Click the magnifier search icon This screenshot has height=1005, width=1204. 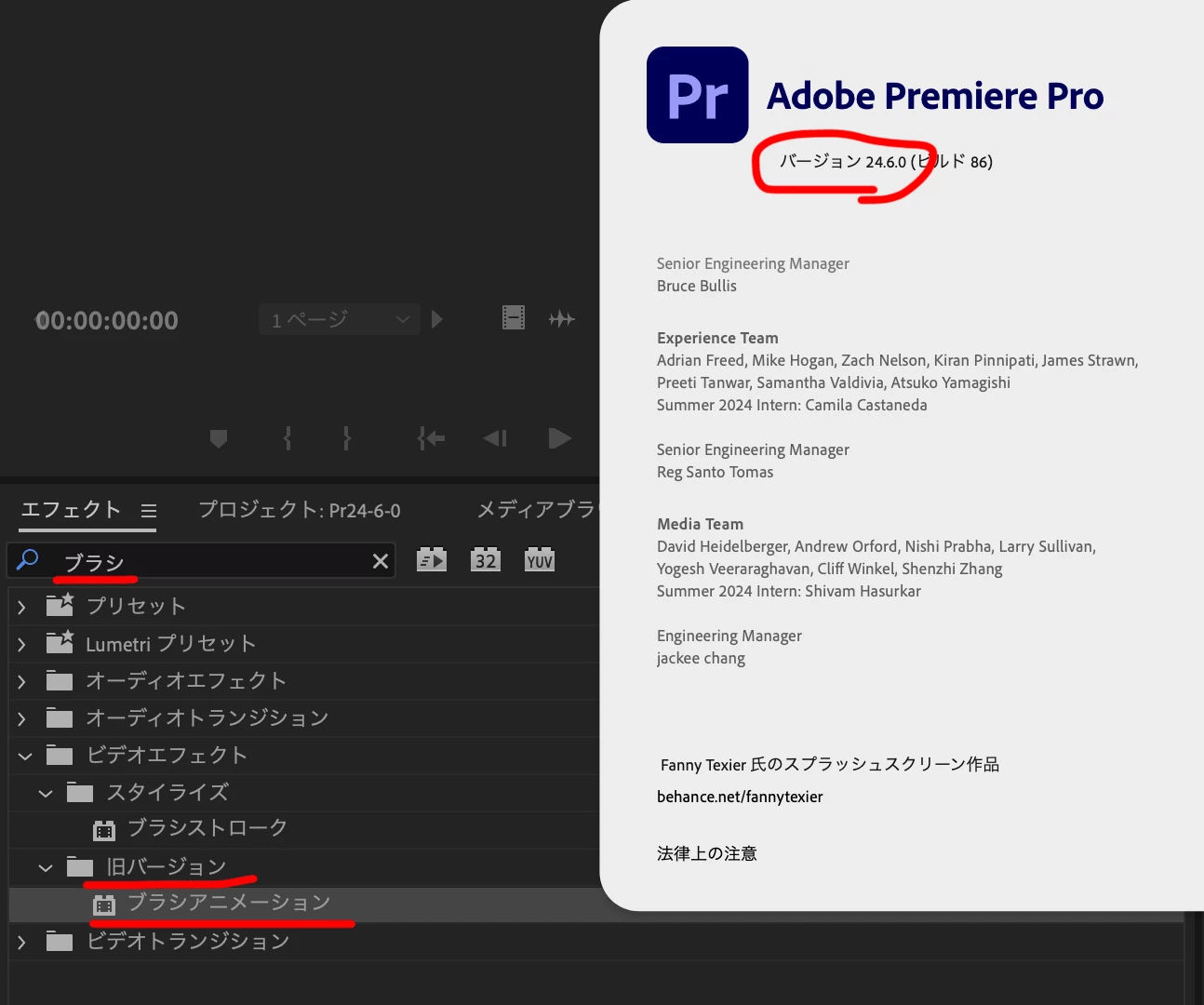(x=28, y=559)
